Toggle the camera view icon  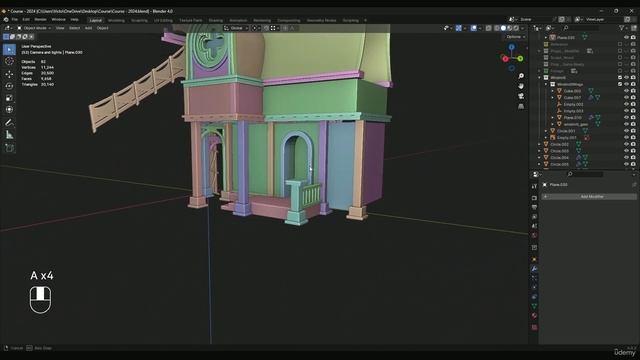point(521,96)
